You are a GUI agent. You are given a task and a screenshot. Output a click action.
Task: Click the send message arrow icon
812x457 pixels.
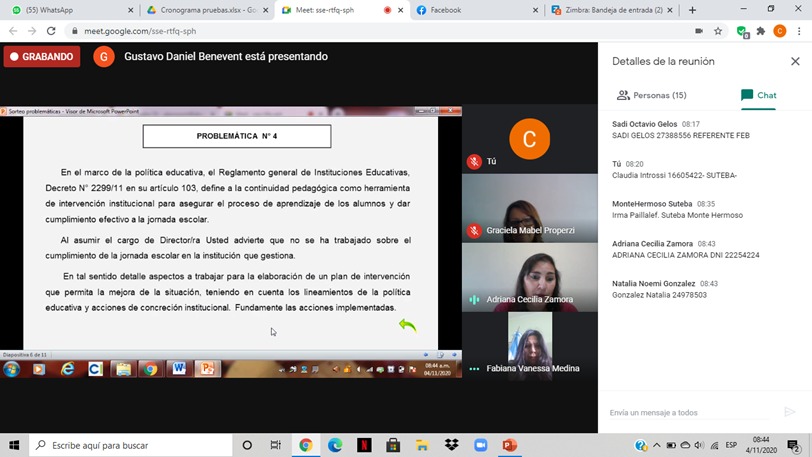click(x=789, y=412)
